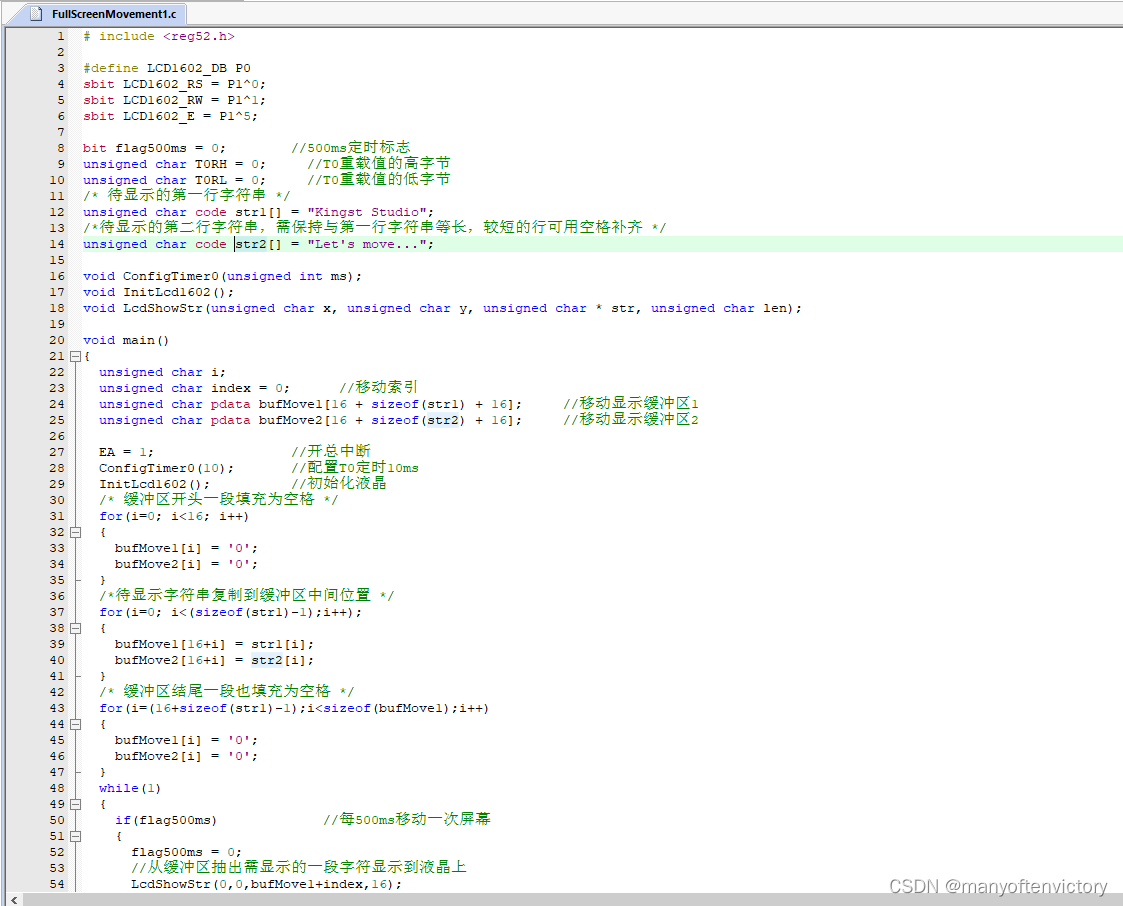Click on '#define LCD1602_DB P0' text
1123x906 pixels.
167,68
